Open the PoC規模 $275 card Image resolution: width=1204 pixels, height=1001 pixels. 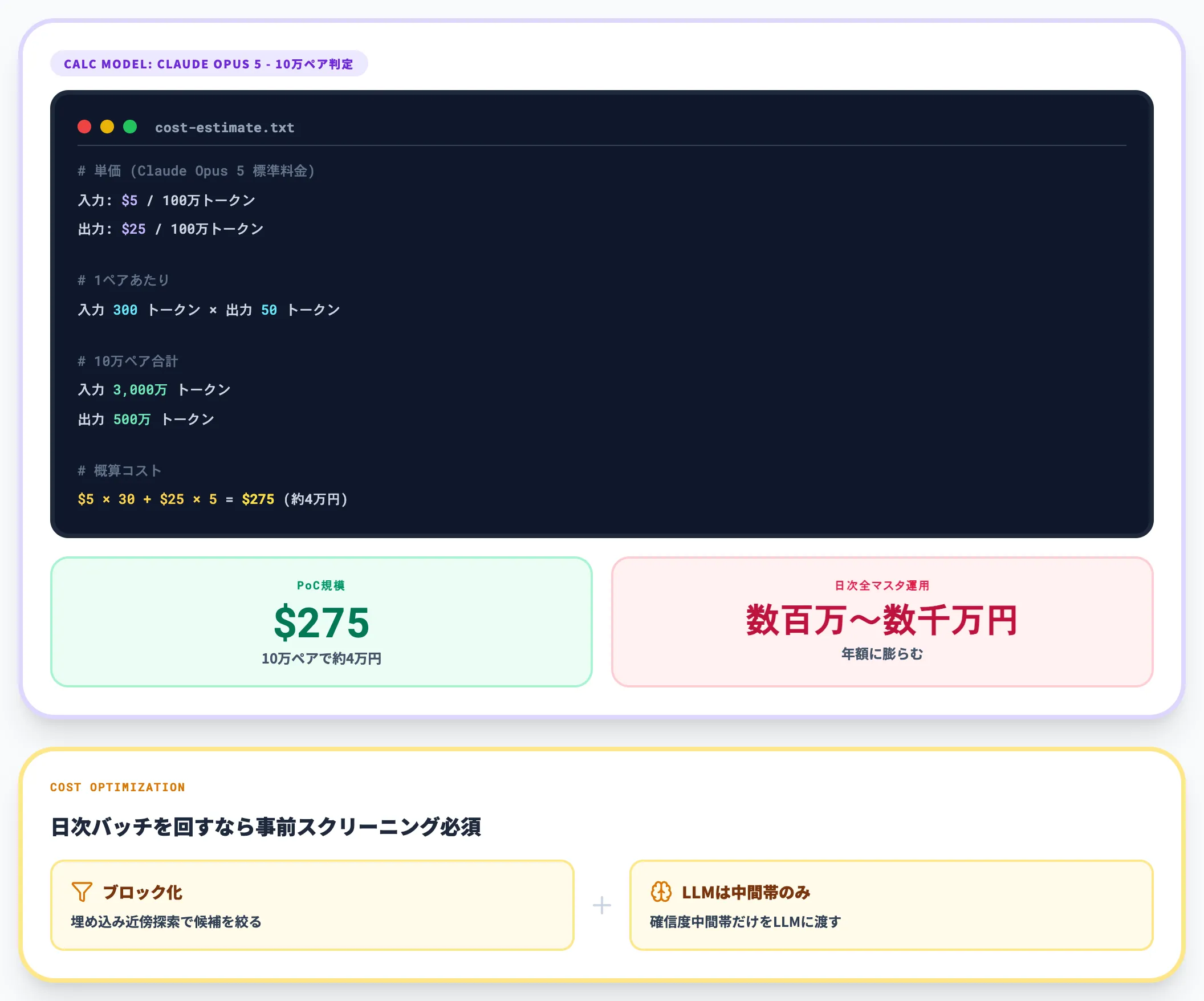point(321,621)
